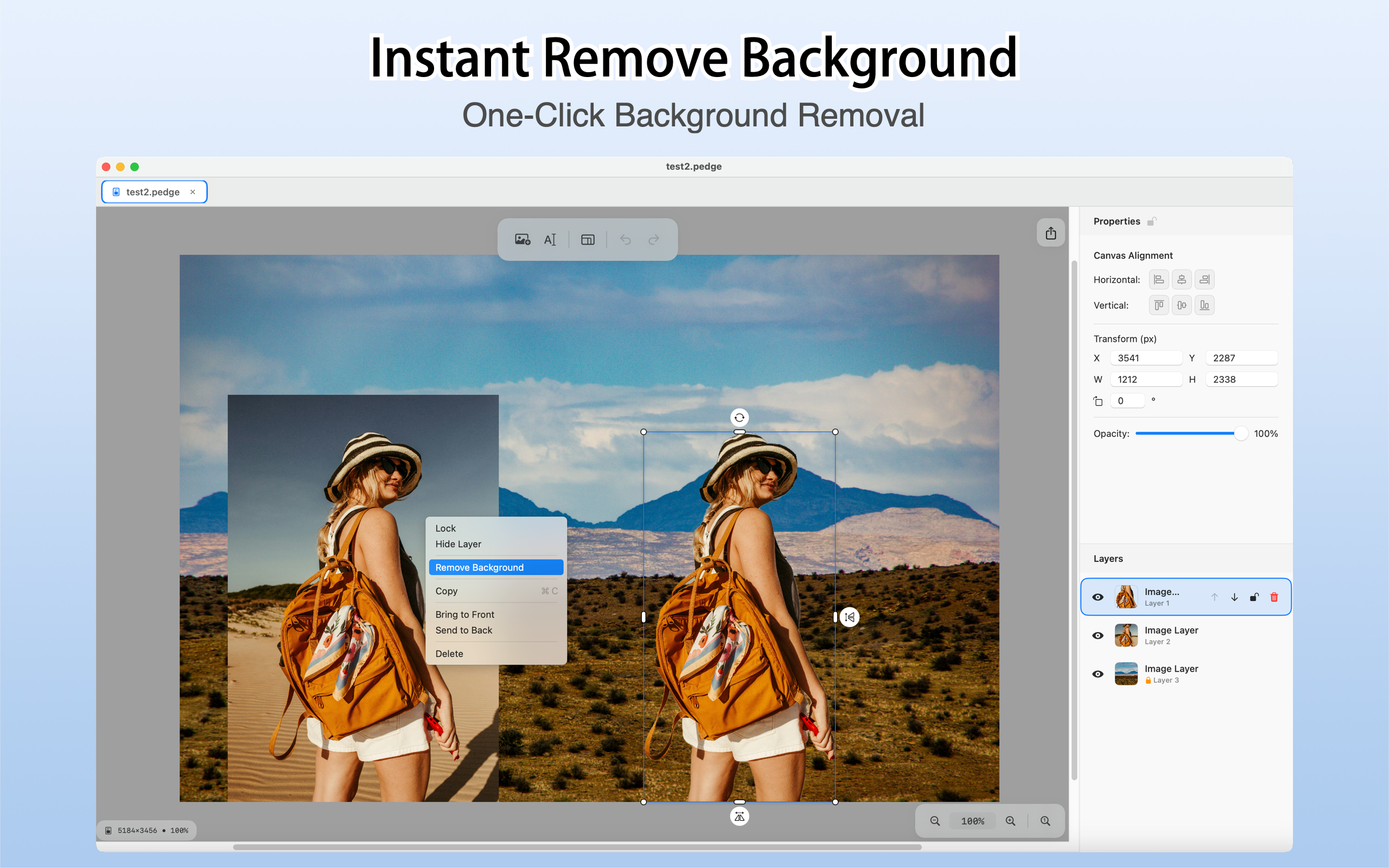Align layer to vertical middle
Image resolution: width=1389 pixels, height=868 pixels.
(1182, 305)
